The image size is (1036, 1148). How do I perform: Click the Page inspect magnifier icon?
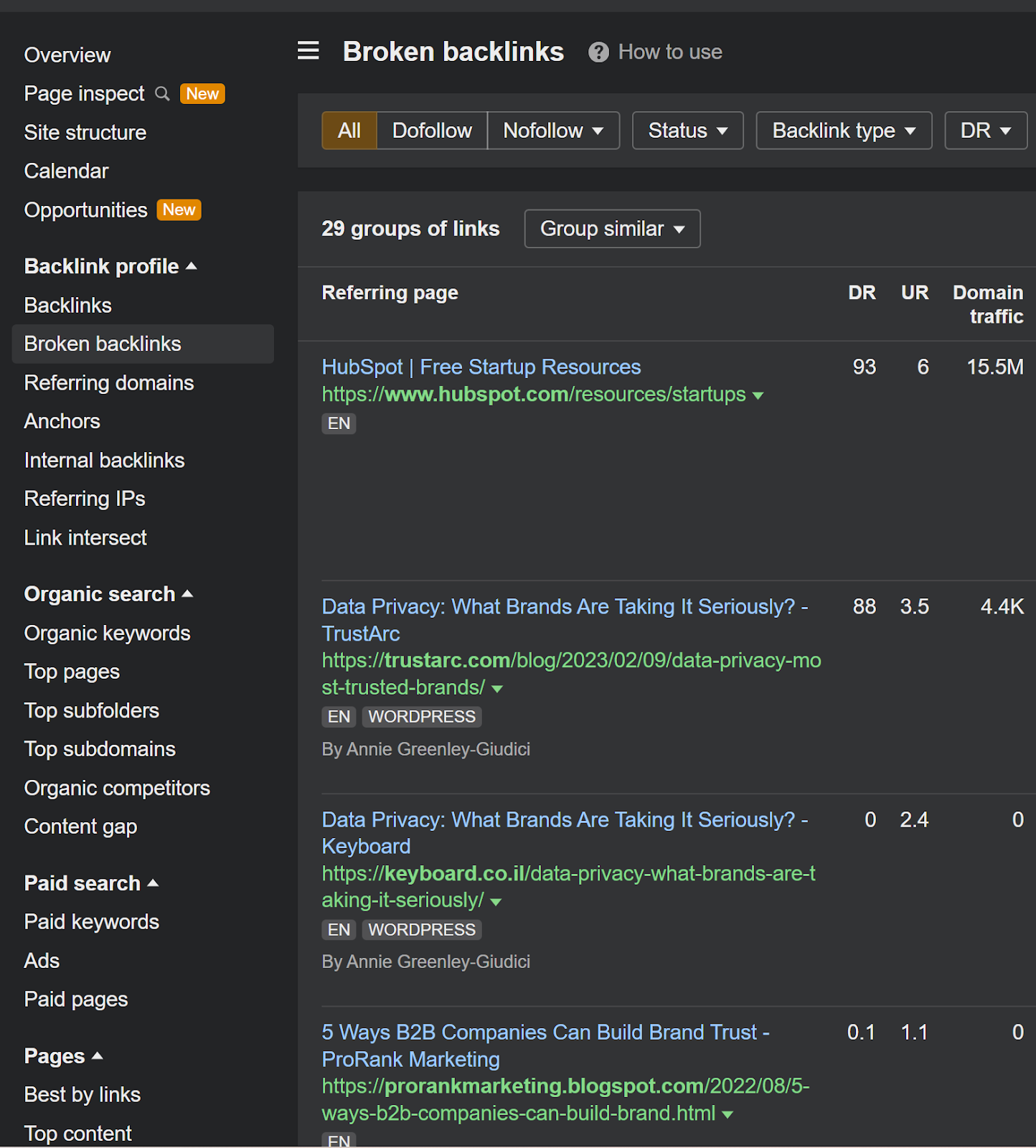(x=162, y=94)
